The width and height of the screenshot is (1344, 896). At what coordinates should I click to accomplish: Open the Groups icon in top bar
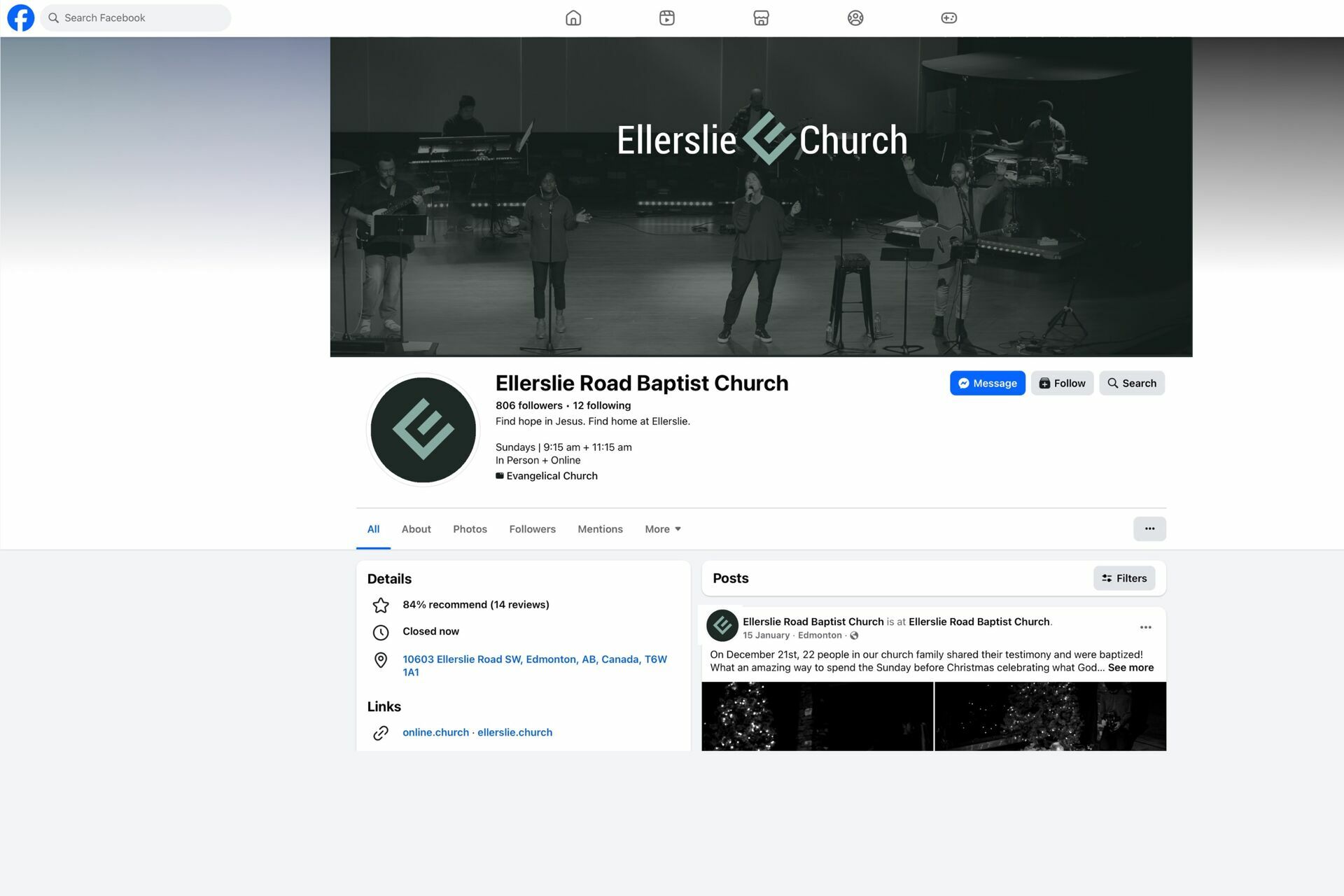pyautogui.click(x=855, y=18)
